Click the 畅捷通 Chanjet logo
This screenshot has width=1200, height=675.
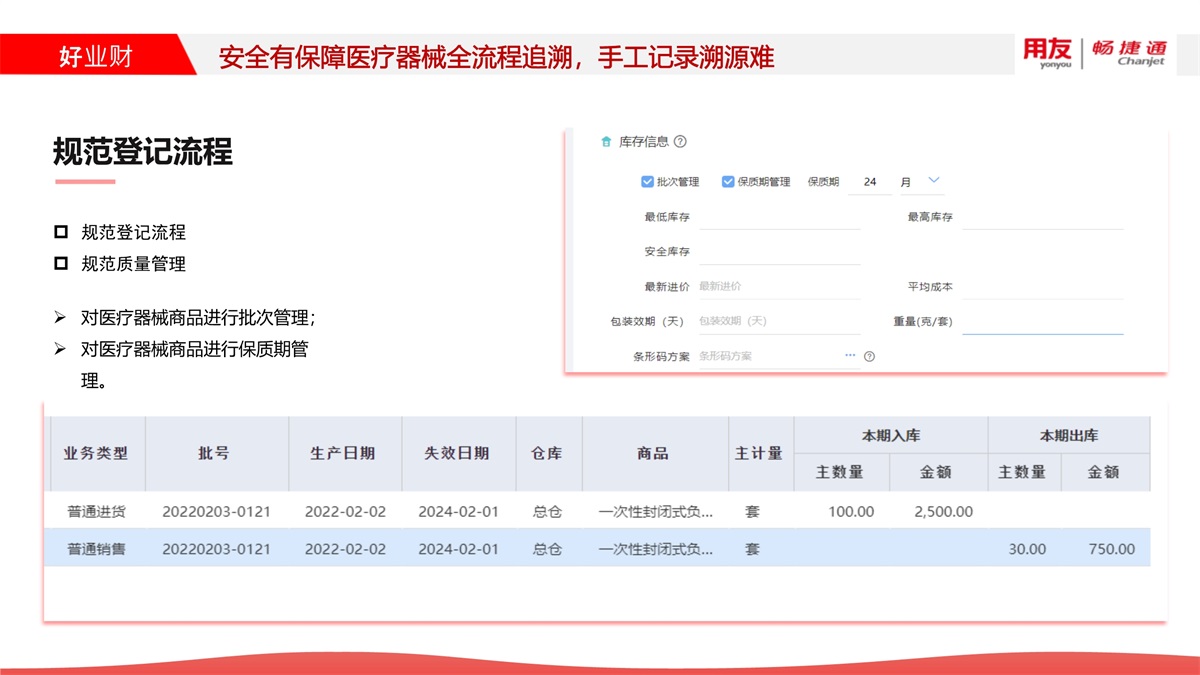1128,53
